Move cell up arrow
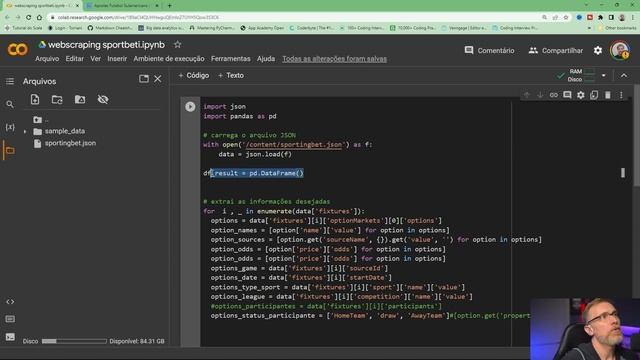The width and height of the screenshot is (640, 360). [x=527, y=95]
